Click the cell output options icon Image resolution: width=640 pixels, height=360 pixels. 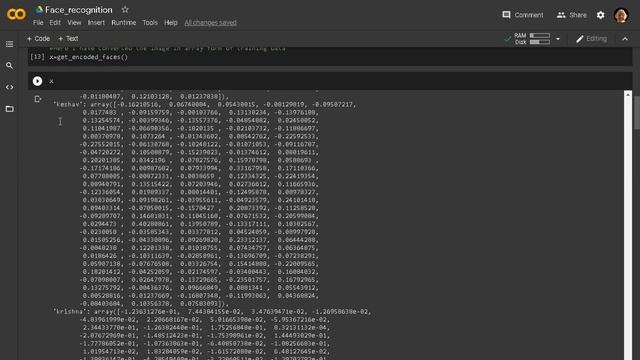coord(38,99)
